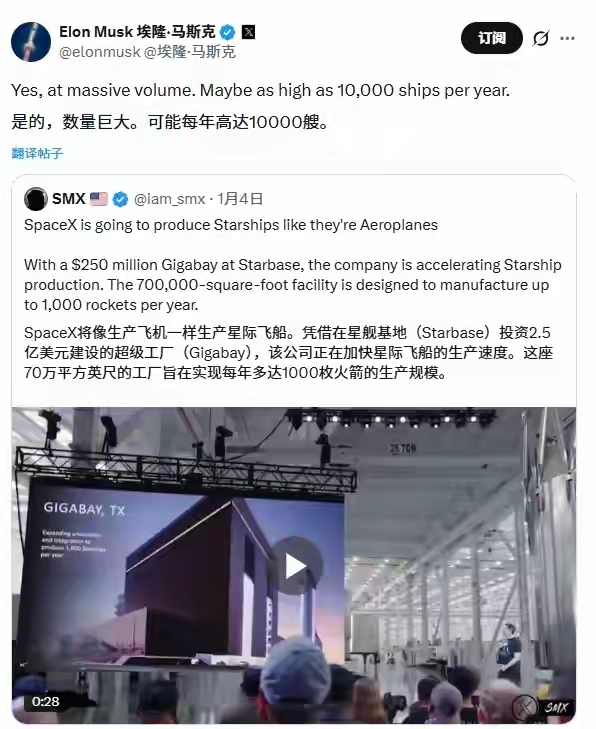Open the quoted SMX post text
Viewport: 596px width, 729px height.
click(293, 298)
